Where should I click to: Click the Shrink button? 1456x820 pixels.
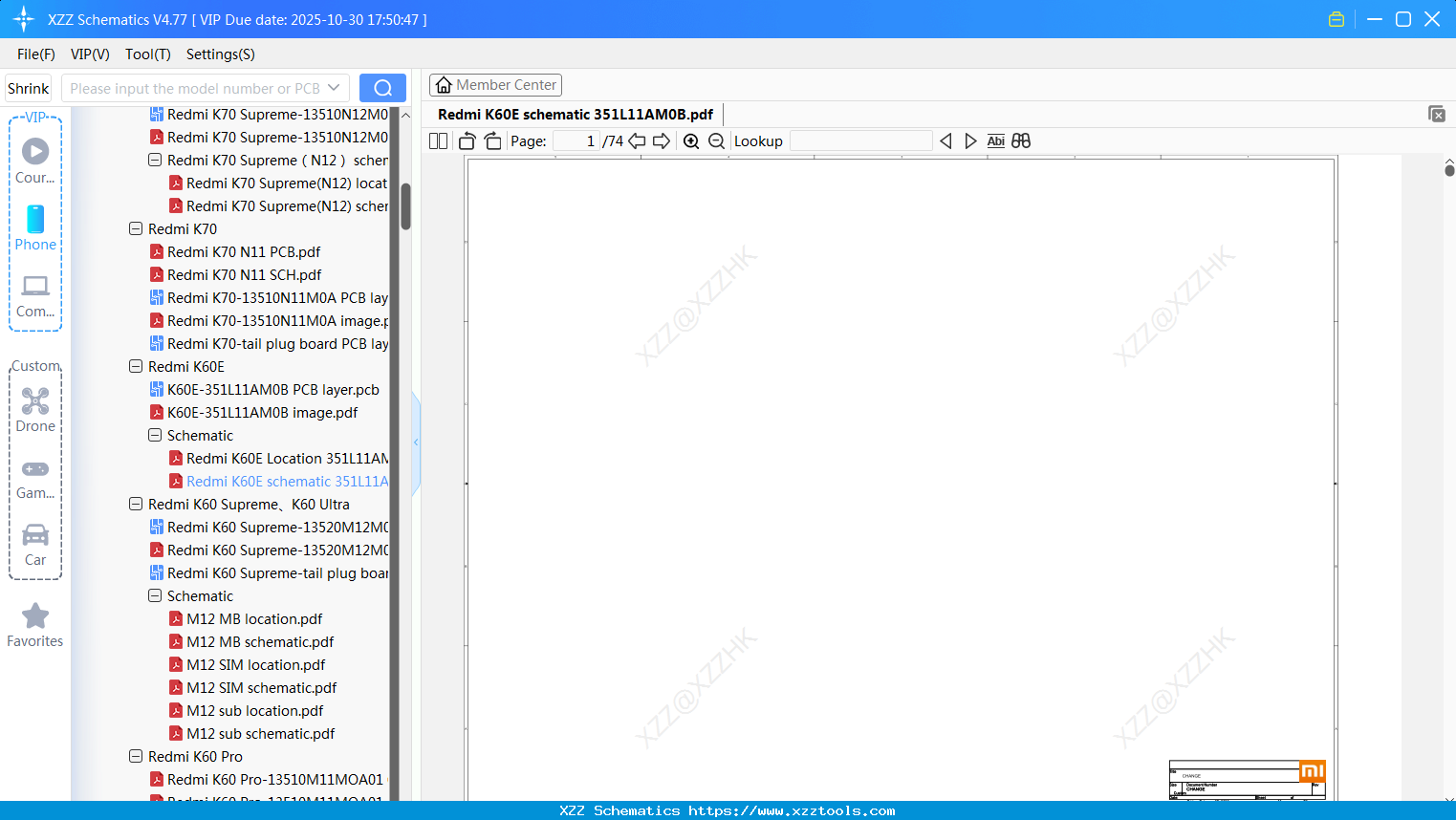[x=29, y=88]
